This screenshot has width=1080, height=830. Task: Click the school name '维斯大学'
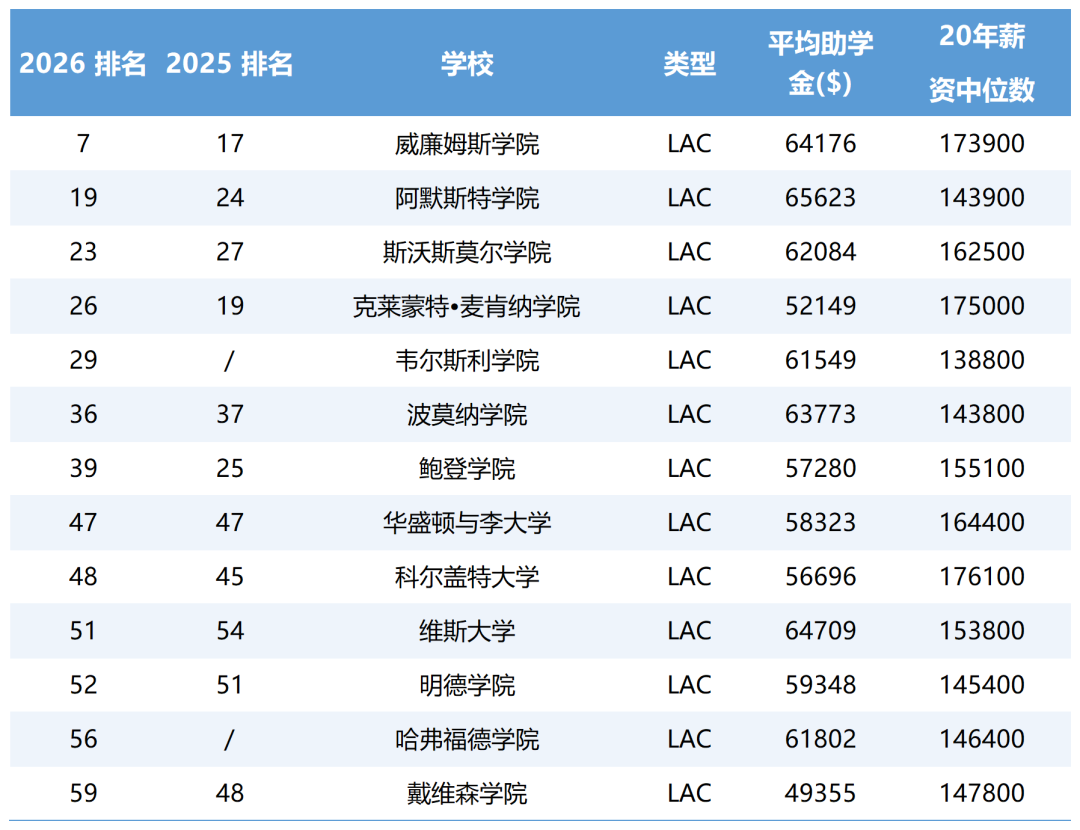click(x=467, y=631)
